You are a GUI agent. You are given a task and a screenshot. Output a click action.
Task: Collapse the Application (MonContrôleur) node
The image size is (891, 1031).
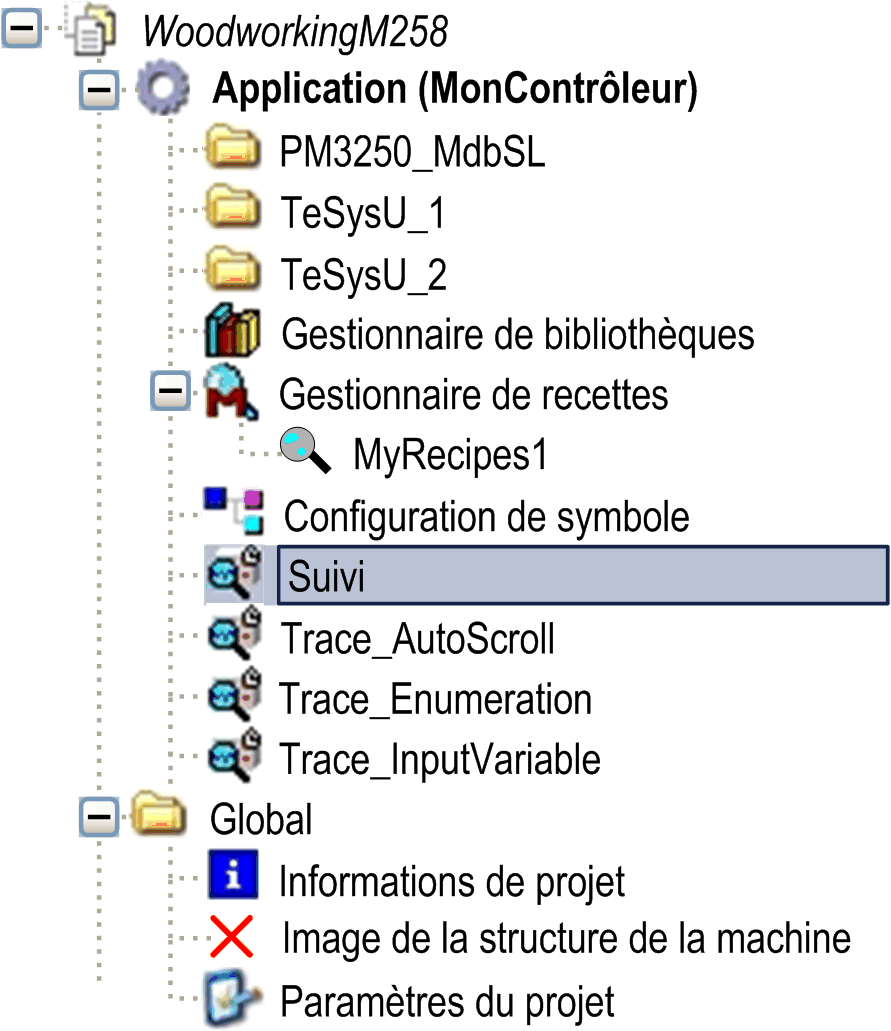pos(98,91)
